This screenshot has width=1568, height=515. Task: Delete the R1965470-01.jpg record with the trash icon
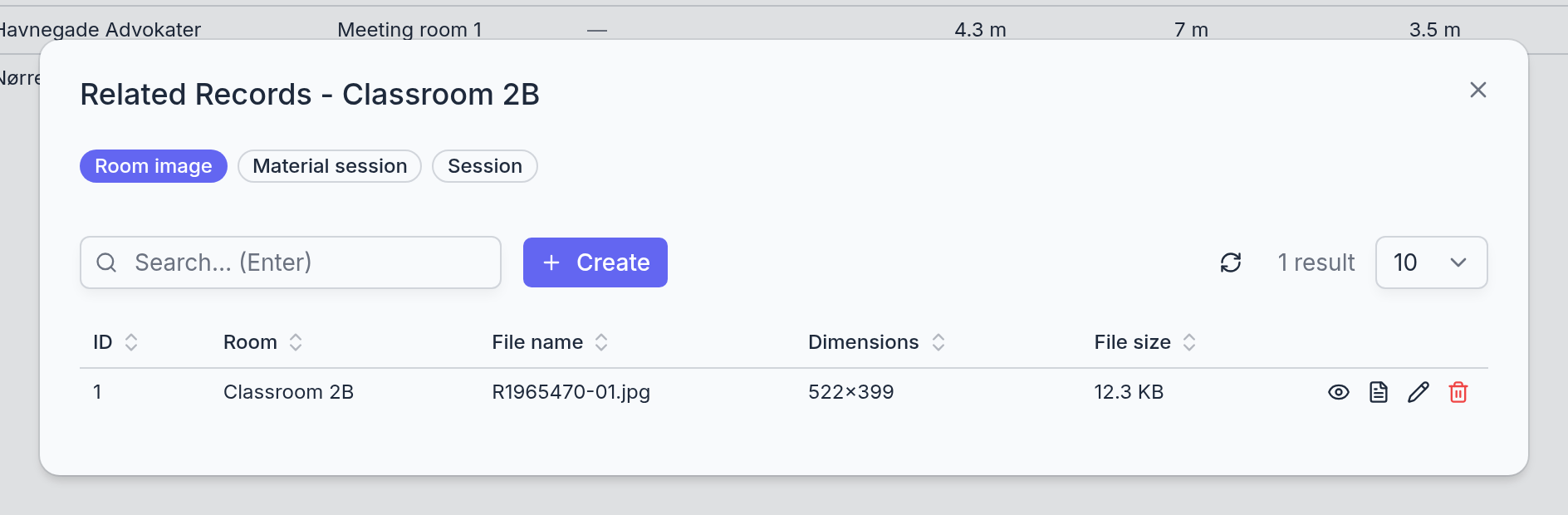coord(1458,392)
